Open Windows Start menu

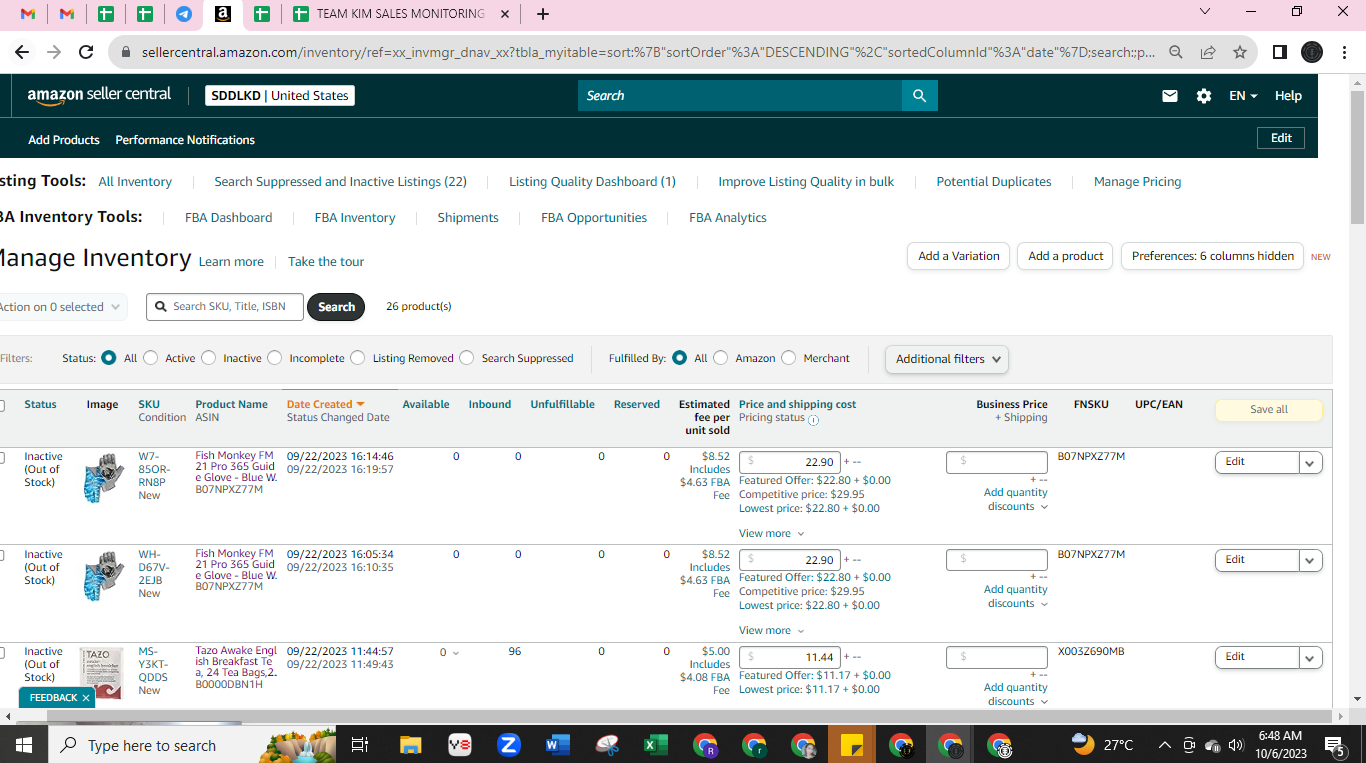coord(24,745)
